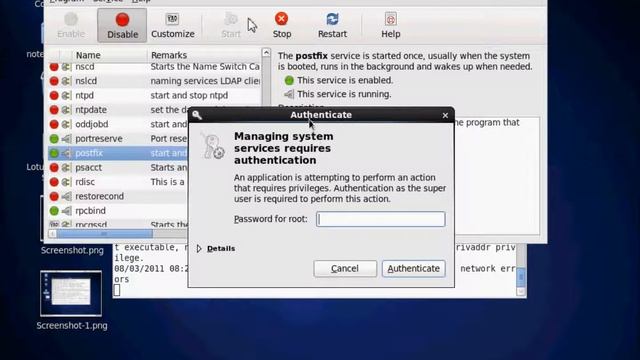Click the plug icon beside psacct

[66, 167]
